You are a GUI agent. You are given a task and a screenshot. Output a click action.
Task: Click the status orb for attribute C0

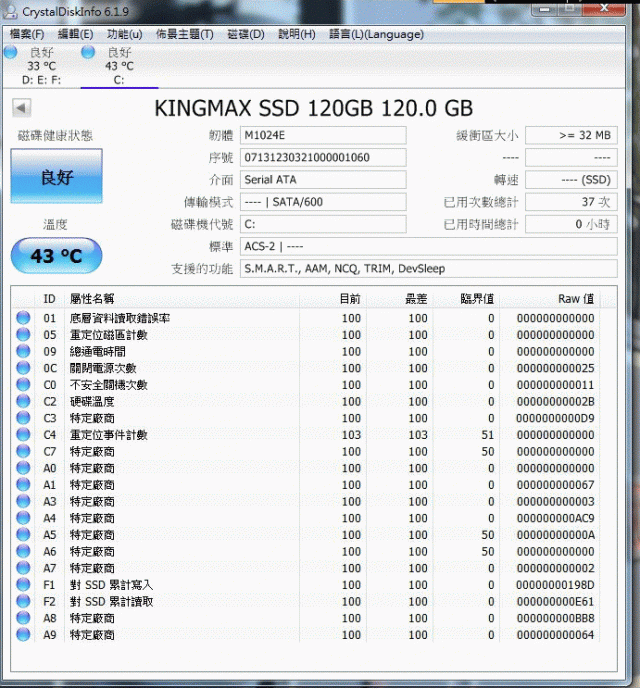coord(23,384)
